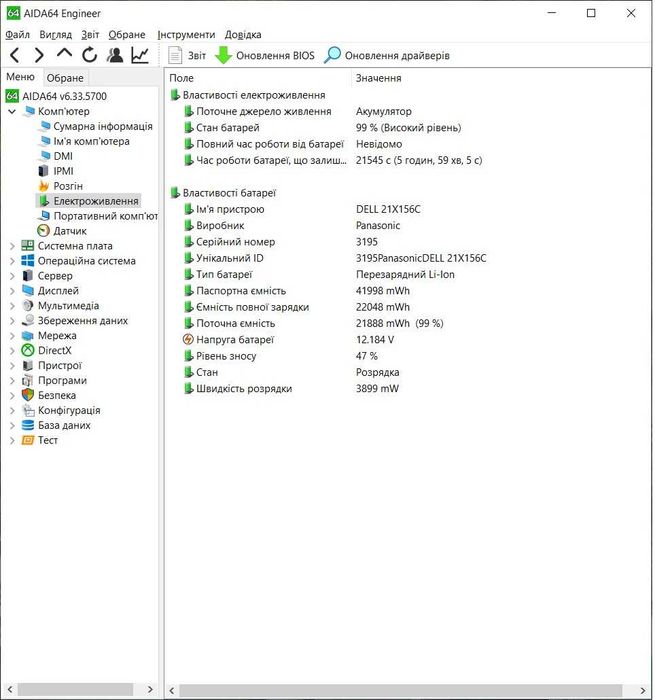Click the Пристрої tree icon

[x=28, y=366]
